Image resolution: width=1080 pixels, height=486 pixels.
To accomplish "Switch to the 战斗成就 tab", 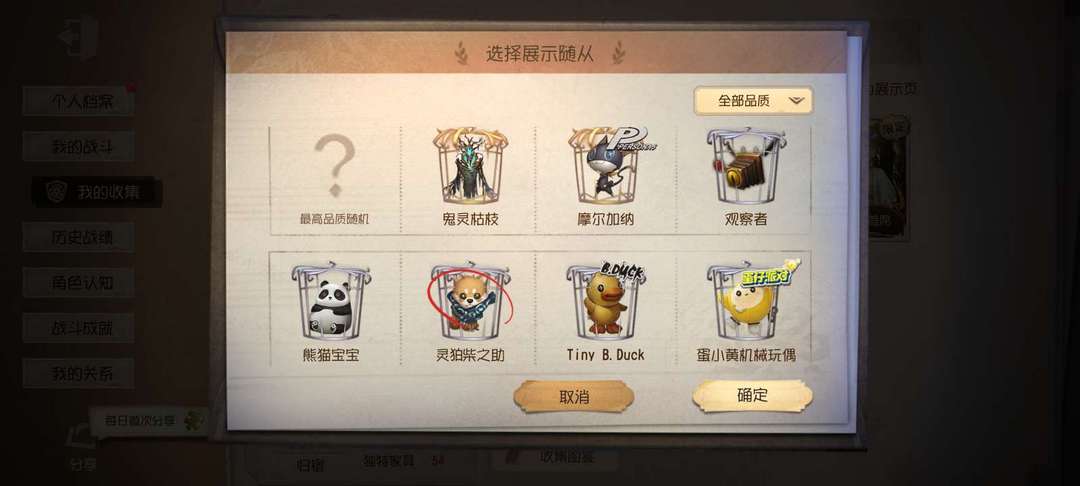I will 79,328.
